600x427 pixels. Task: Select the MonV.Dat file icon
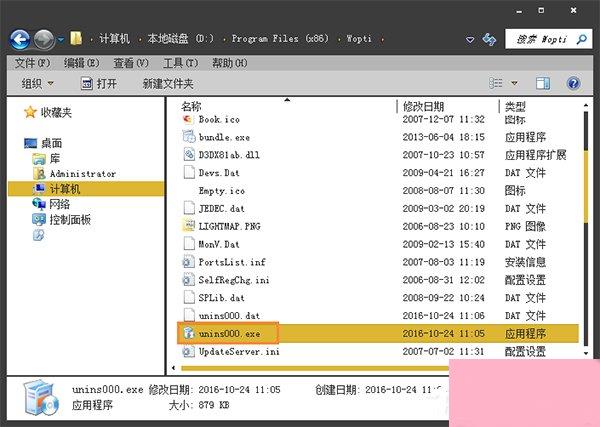pos(189,244)
